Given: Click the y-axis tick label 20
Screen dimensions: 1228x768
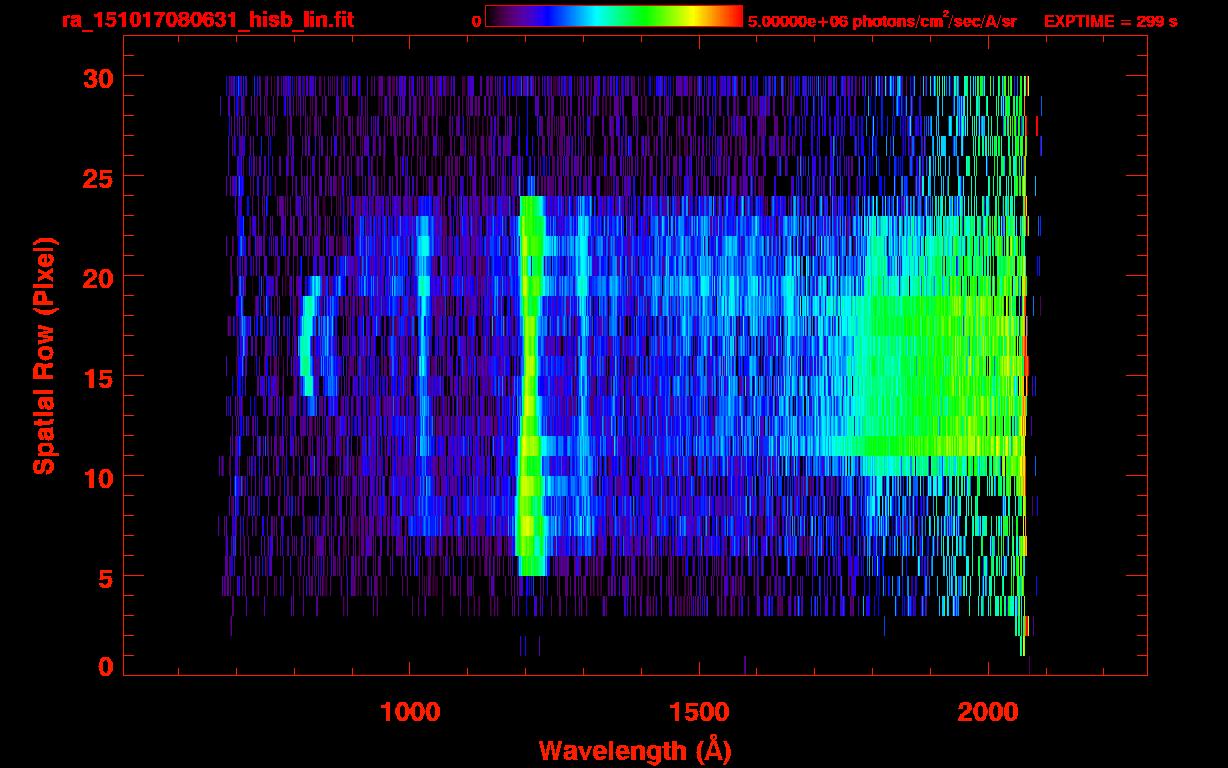Looking at the screenshot, I should point(96,277).
